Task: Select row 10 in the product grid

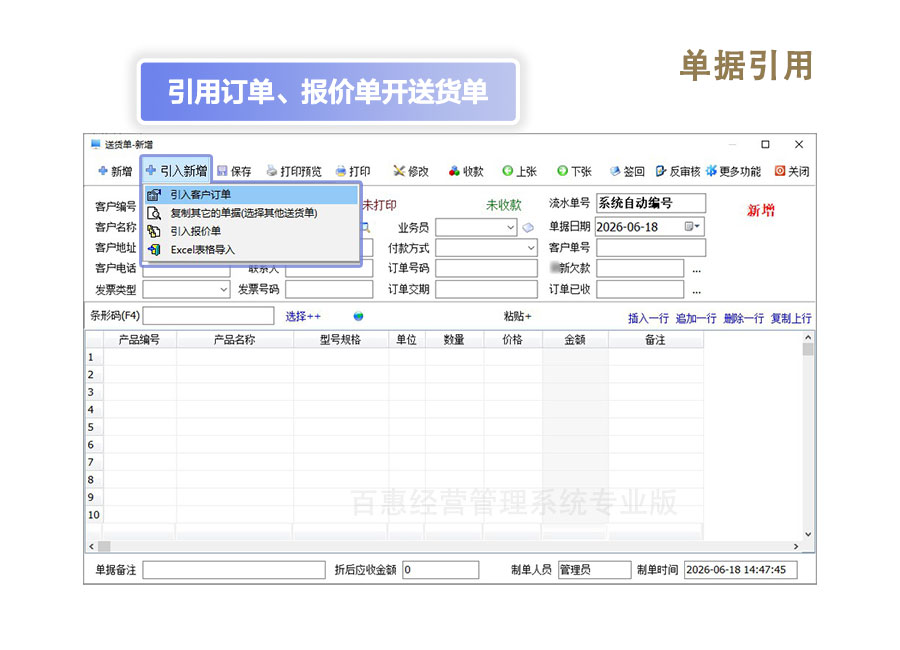Action: [x=94, y=515]
